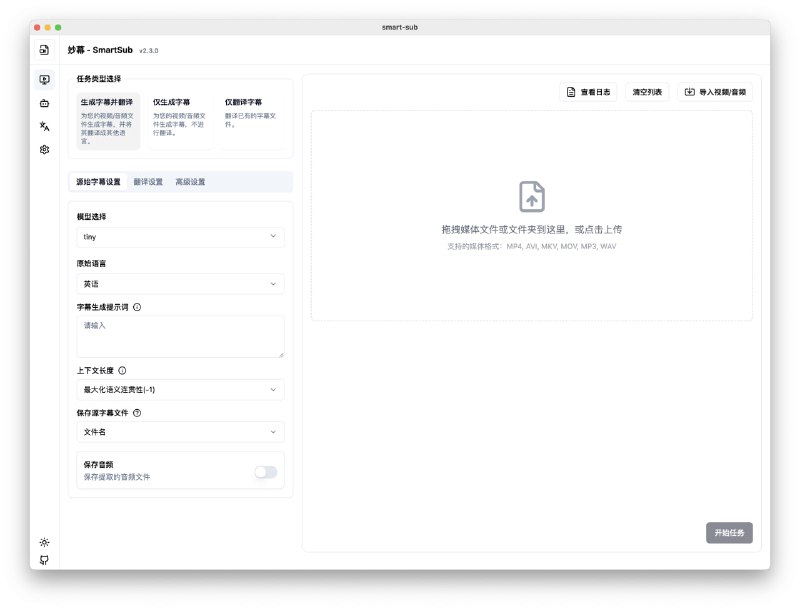
Task: Click info icon beside 上下文长度
Action: pyautogui.click(x=122, y=370)
